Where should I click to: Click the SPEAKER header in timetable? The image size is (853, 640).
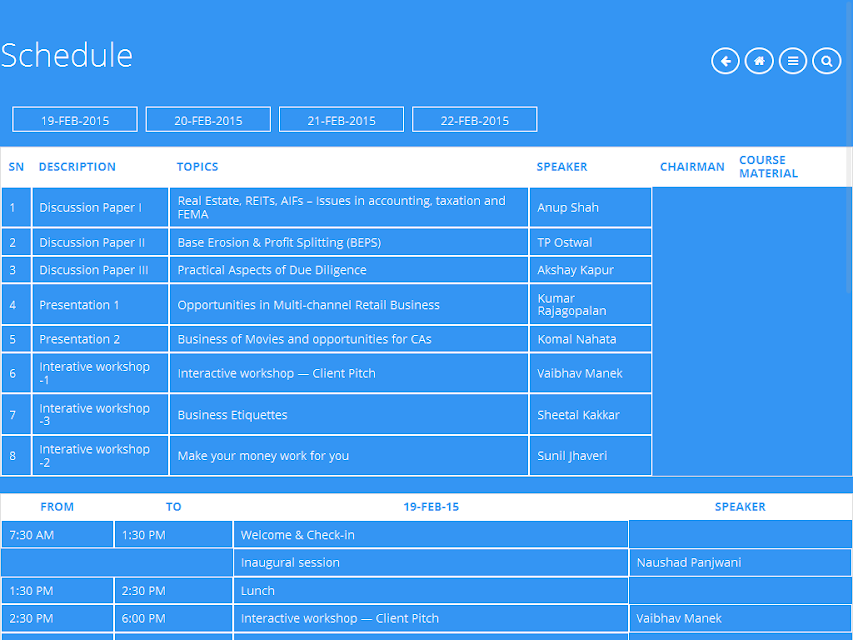pos(740,507)
